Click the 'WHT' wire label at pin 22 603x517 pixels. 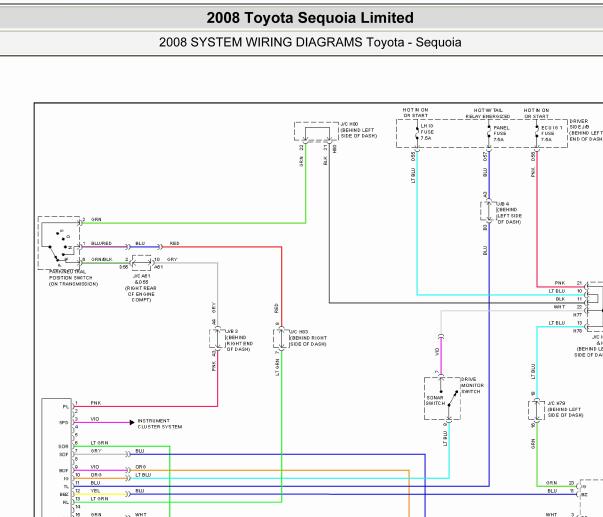pyautogui.click(x=559, y=307)
